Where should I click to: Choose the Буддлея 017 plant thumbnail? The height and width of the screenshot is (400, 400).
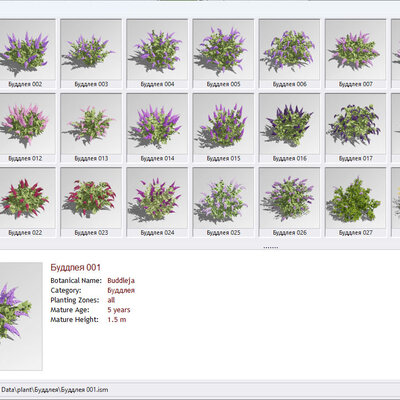[355, 128]
